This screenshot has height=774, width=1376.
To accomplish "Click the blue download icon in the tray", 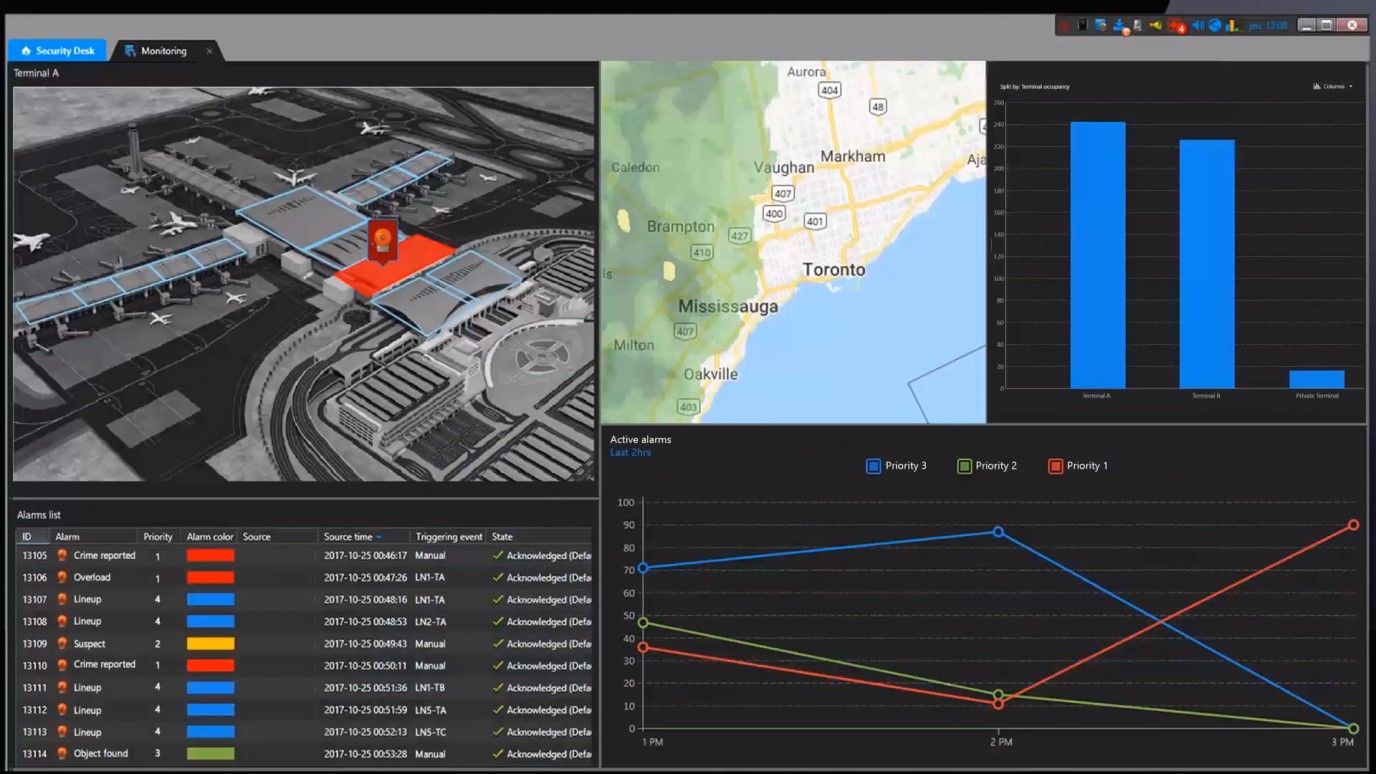I will pos(1120,25).
